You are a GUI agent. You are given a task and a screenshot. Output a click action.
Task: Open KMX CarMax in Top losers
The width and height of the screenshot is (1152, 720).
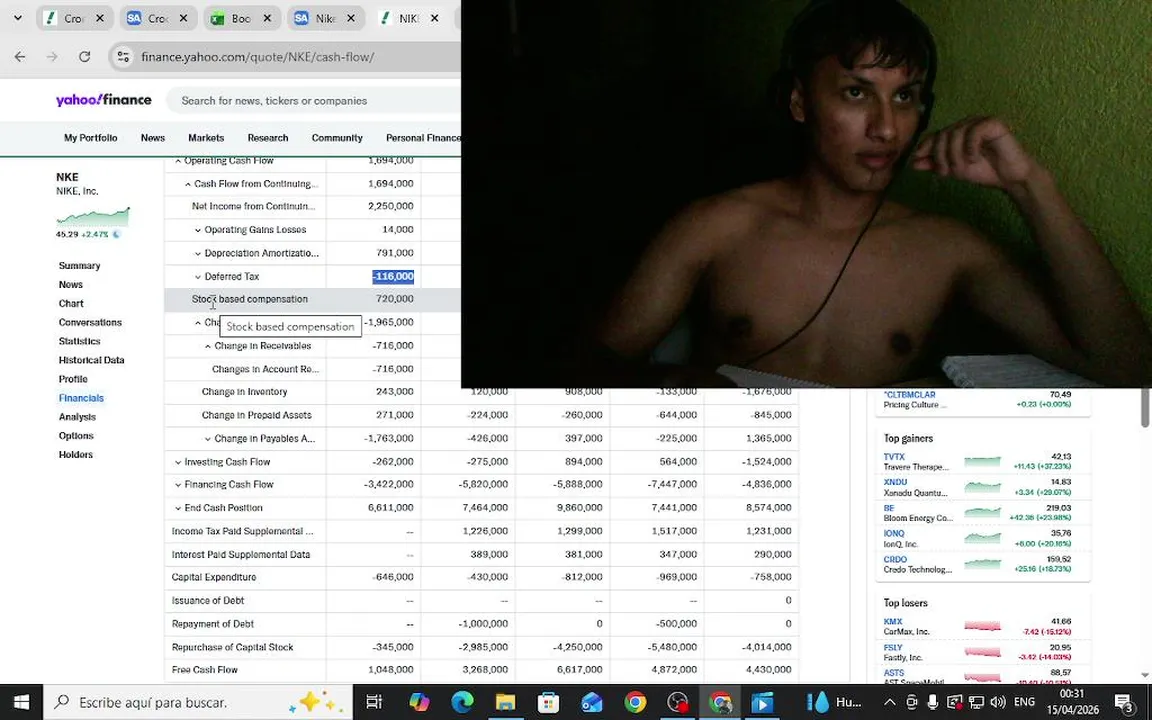(x=893, y=622)
